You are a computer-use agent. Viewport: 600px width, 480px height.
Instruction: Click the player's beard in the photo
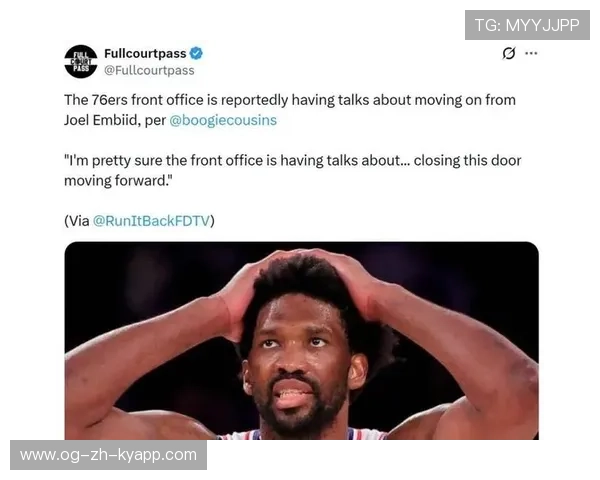pos(300,411)
